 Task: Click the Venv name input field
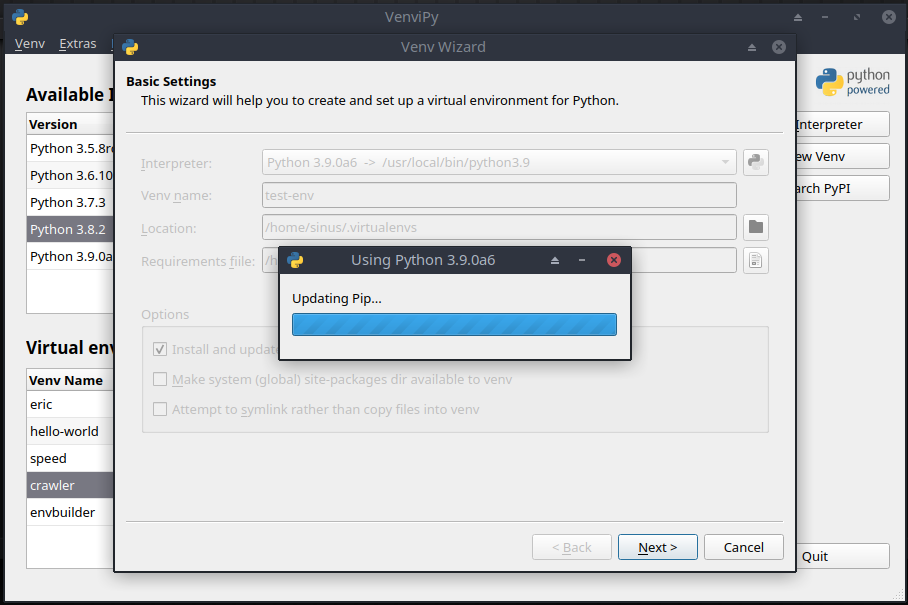pos(500,195)
